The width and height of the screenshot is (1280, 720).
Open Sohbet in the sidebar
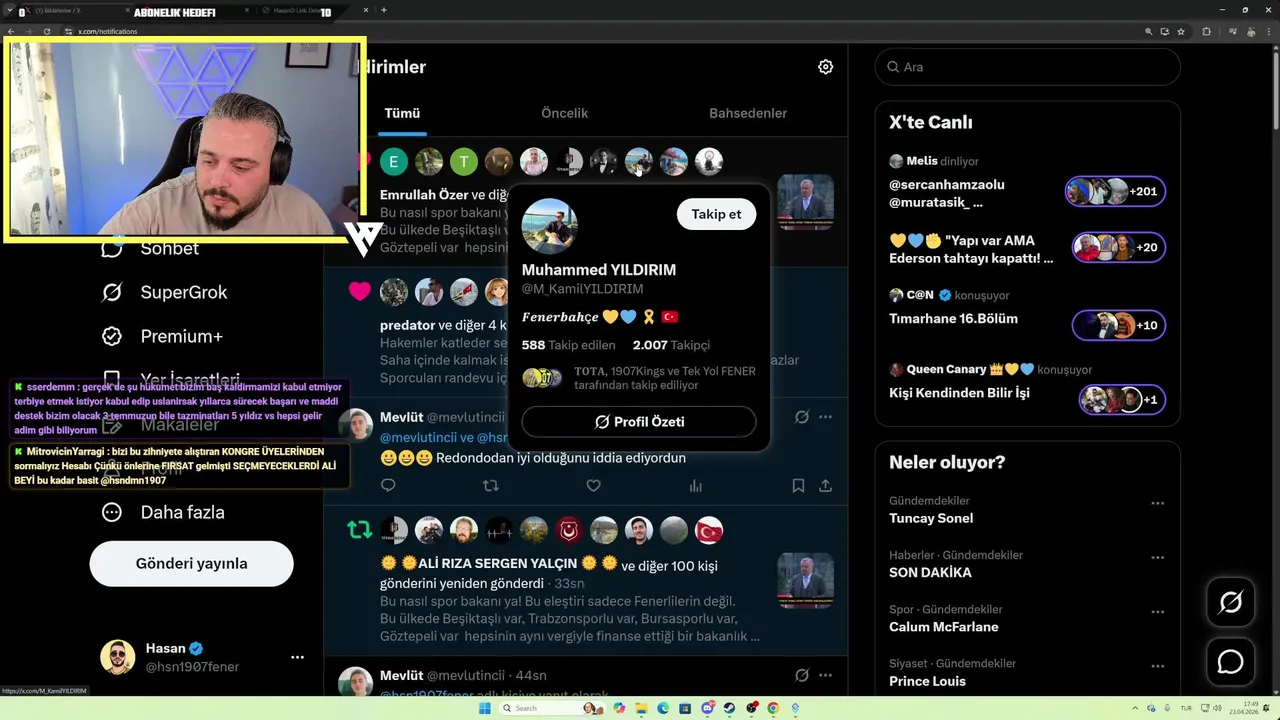click(x=150, y=249)
